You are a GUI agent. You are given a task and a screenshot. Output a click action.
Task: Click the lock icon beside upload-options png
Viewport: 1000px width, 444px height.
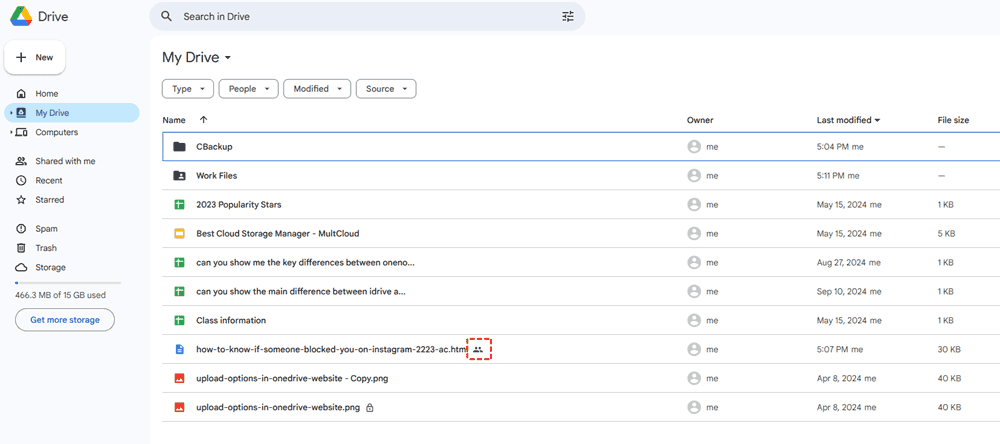point(370,408)
